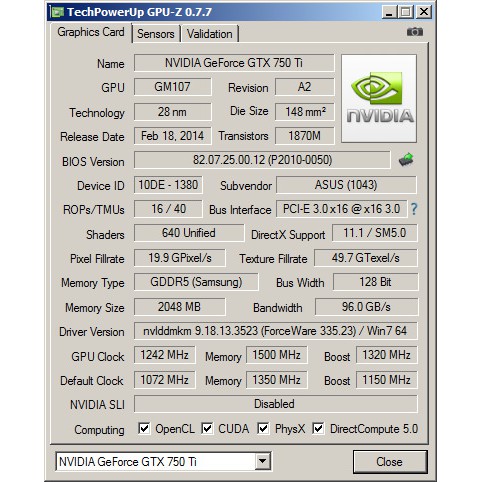
Task: Open the GPU selection dropdown arrow
Action: click(x=262, y=461)
